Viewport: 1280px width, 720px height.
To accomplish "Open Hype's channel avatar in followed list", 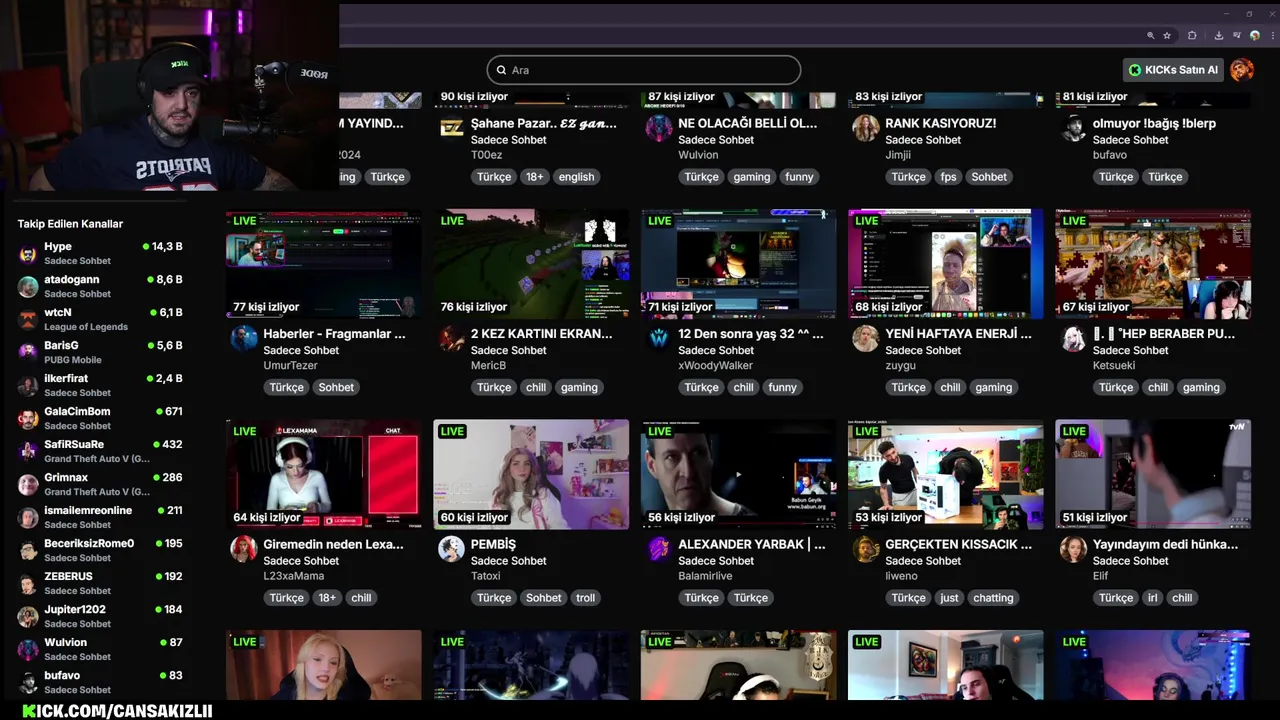I will point(28,254).
